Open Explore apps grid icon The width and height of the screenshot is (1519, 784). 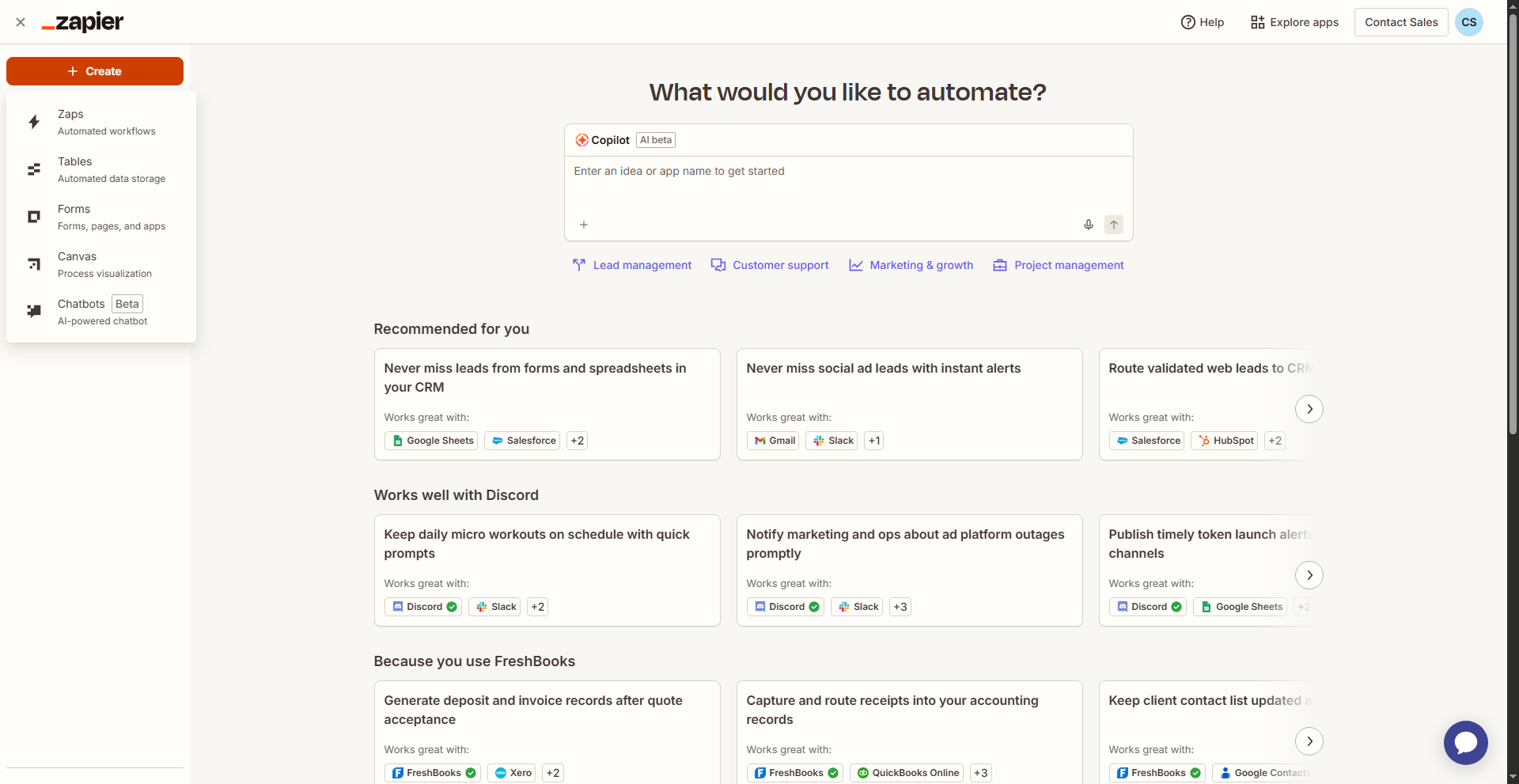coord(1257,22)
